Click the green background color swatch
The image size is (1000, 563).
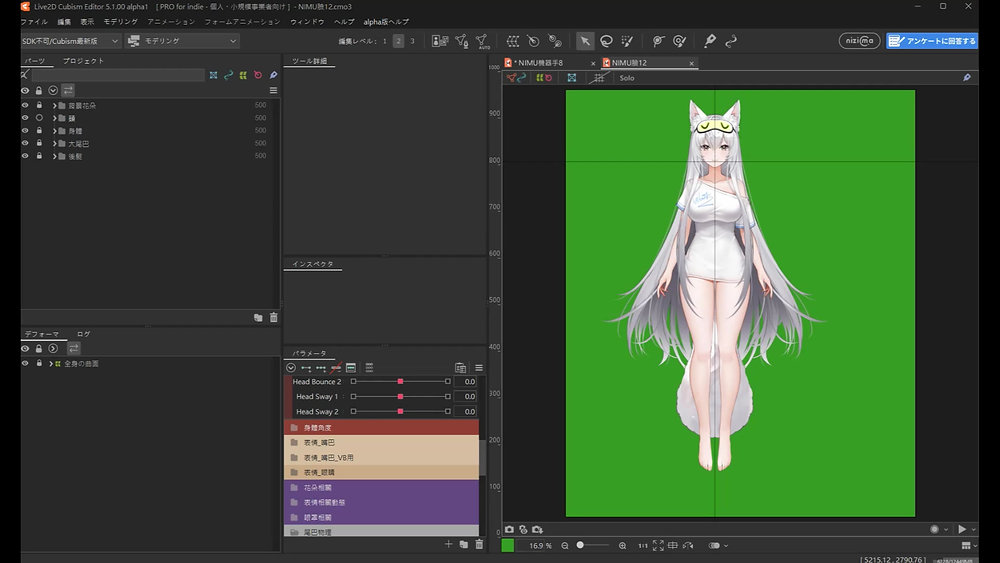coord(508,545)
